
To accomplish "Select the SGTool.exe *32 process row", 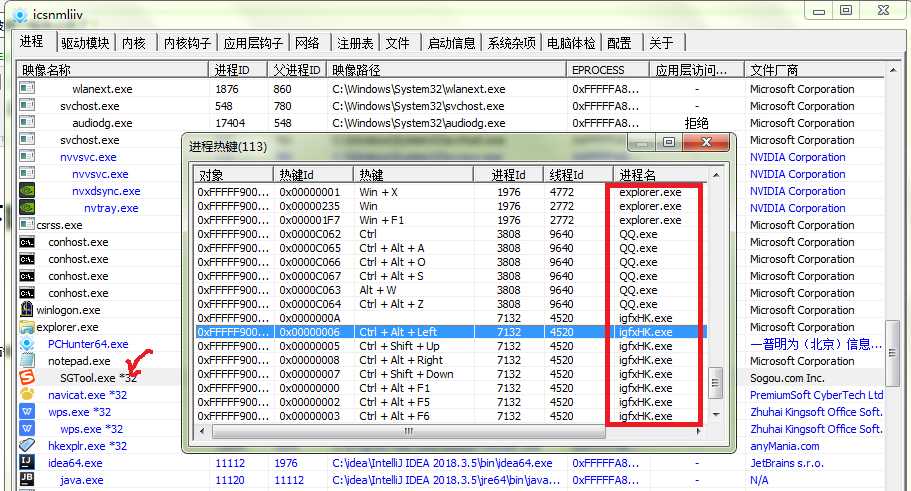I will [x=99, y=378].
